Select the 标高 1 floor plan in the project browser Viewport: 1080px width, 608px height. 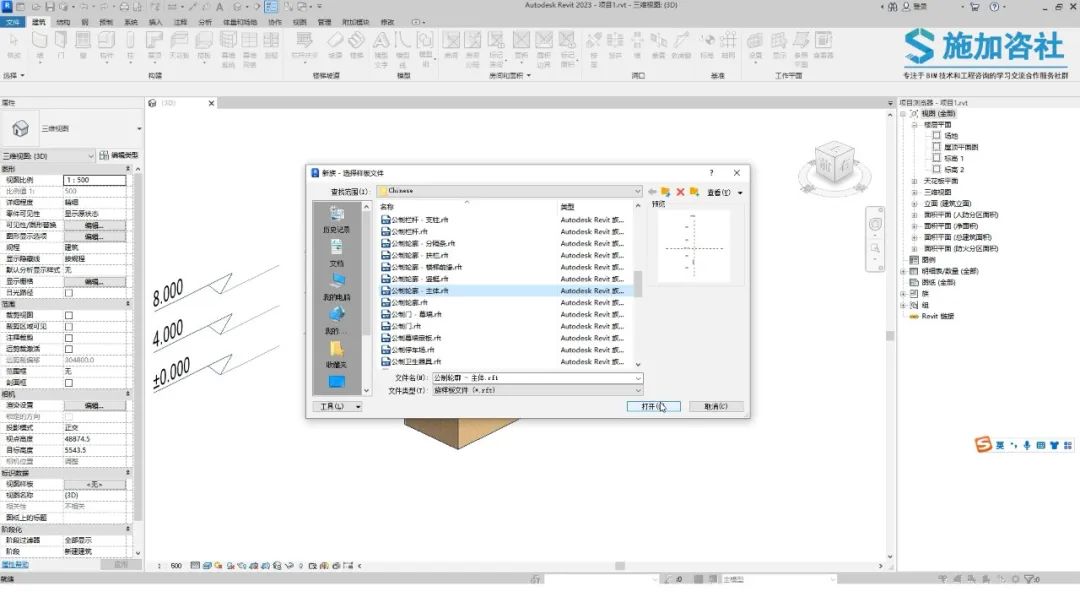[954, 158]
